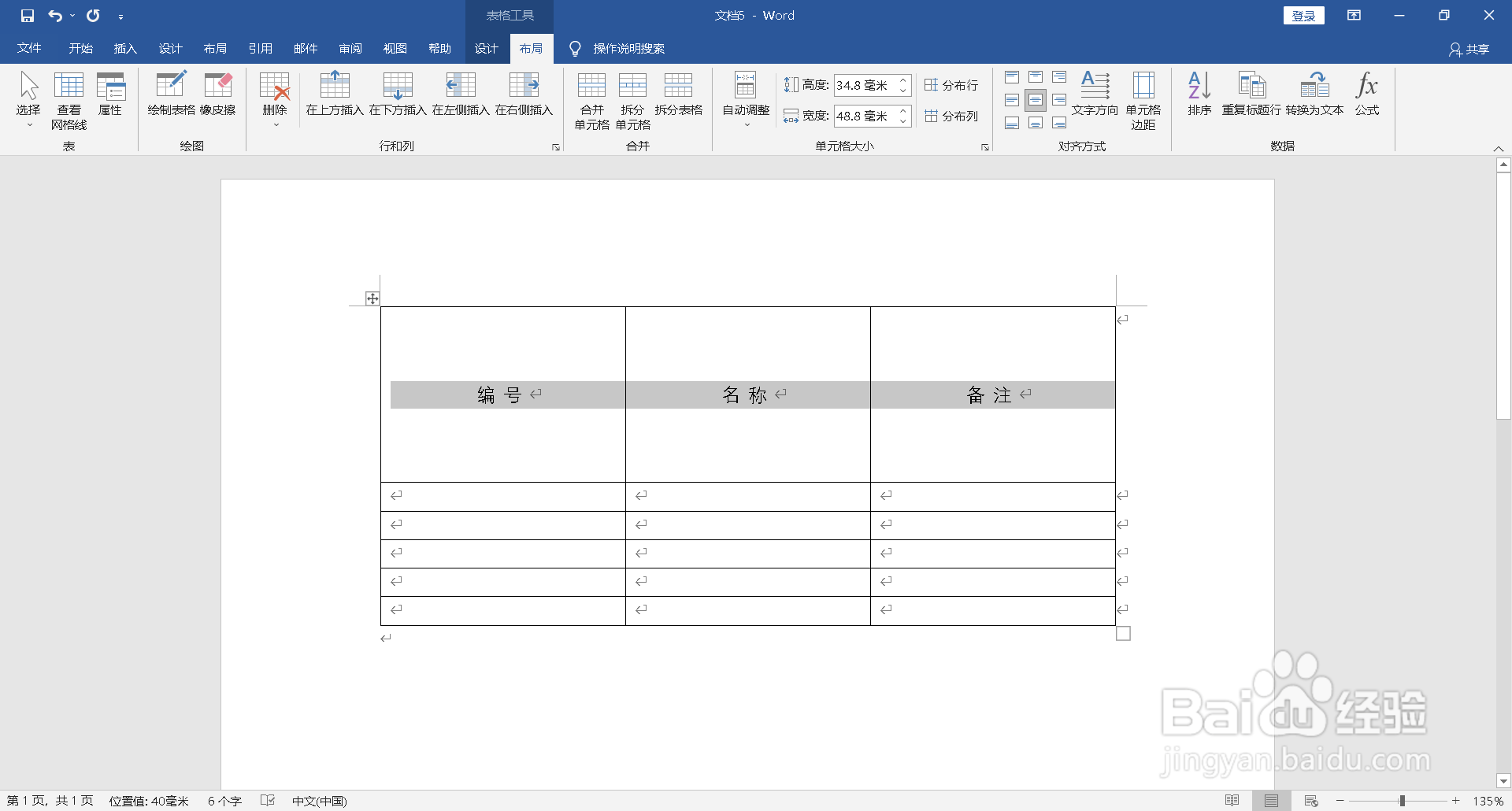Click the 登录 sign-in button
The height and width of the screenshot is (811, 1512).
(1303, 15)
